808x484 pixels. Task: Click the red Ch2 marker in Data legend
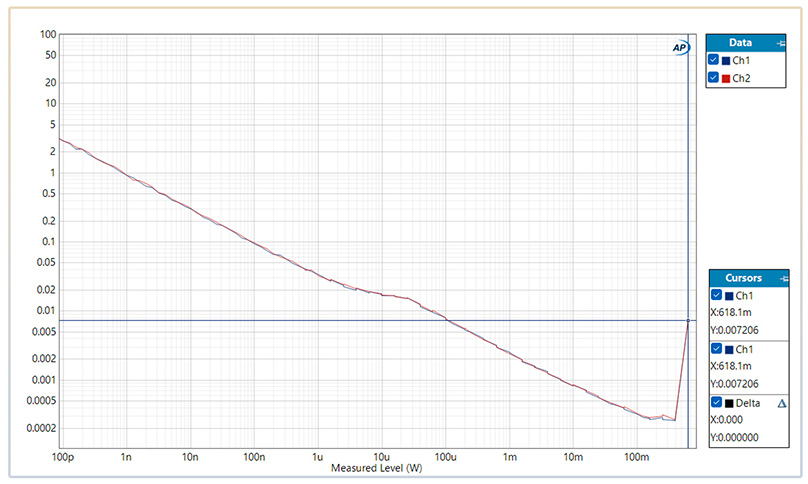pyautogui.click(x=726, y=78)
